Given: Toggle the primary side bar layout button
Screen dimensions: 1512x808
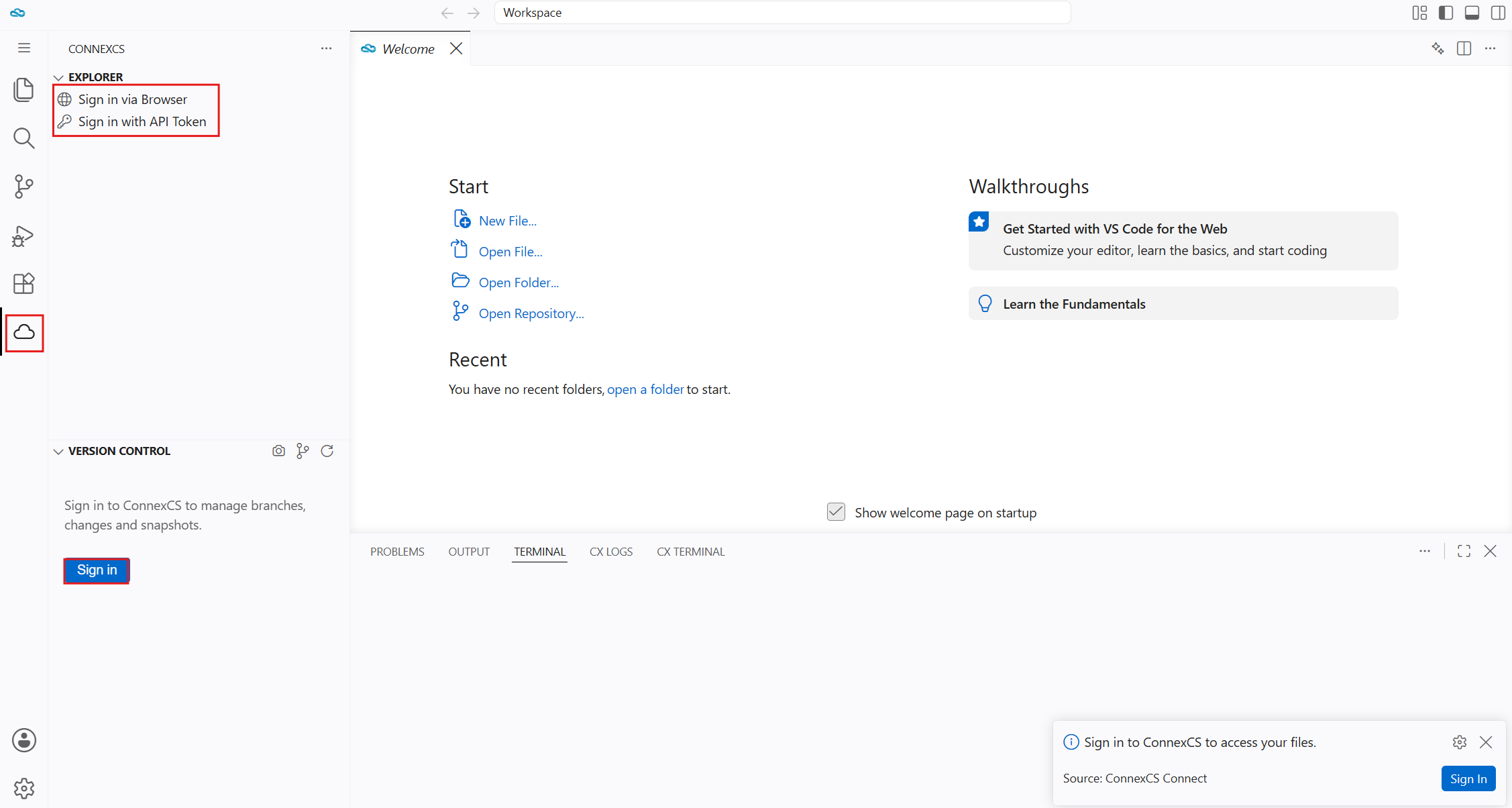Looking at the screenshot, I should pyautogui.click(x=1446, y=13).
